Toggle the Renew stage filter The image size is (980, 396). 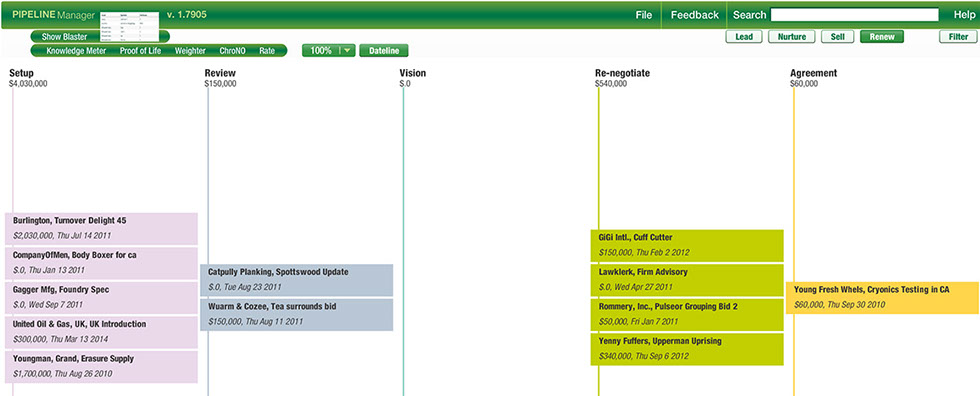point(882,37)
